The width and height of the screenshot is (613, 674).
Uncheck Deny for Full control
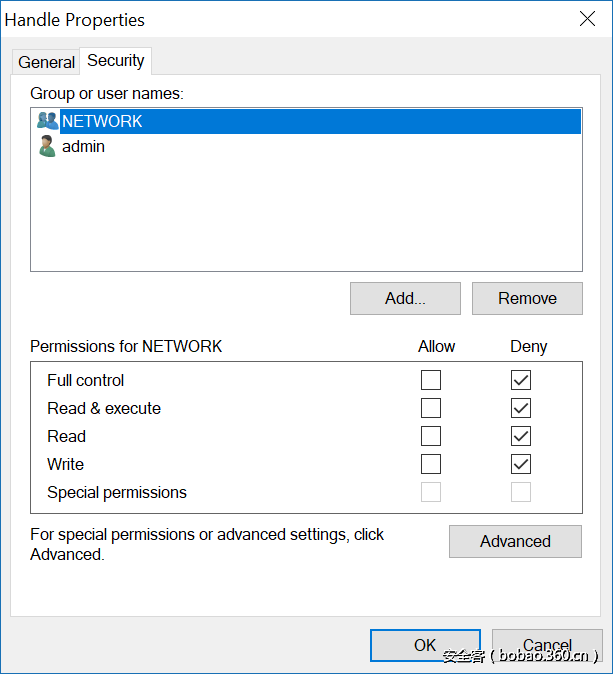(x=521, y=380)
